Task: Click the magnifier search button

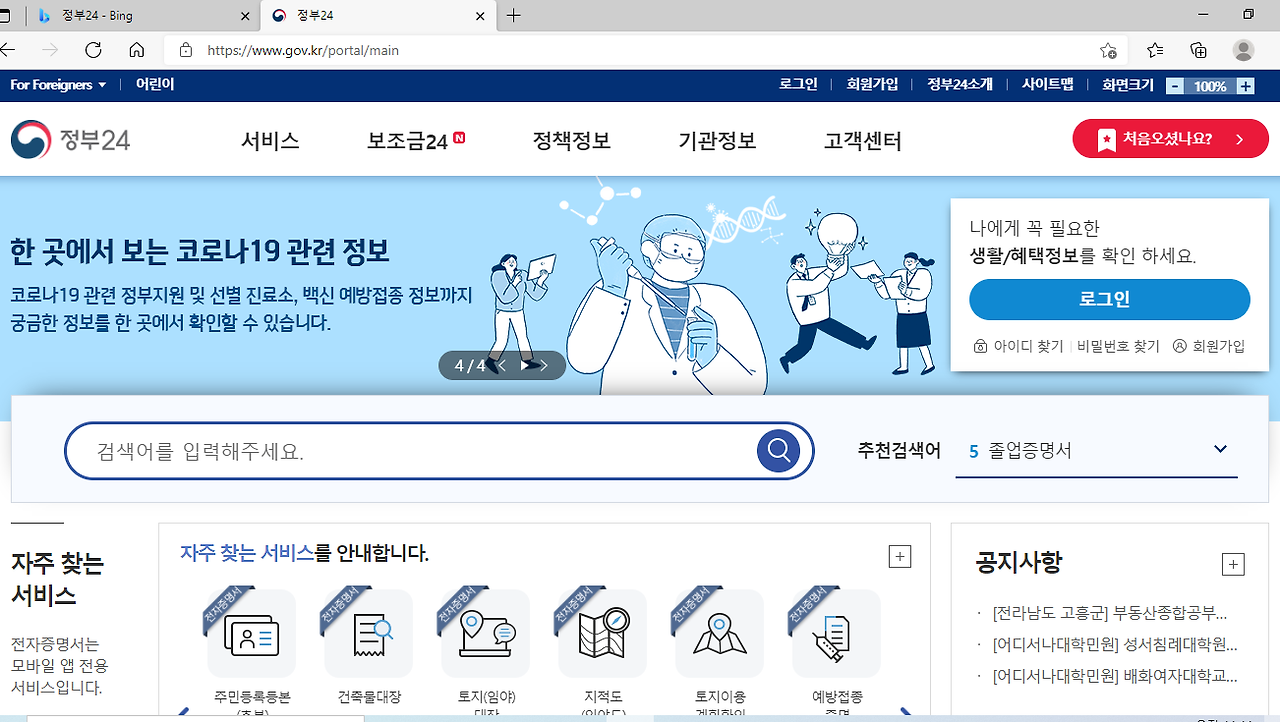Action: point(778,451)
